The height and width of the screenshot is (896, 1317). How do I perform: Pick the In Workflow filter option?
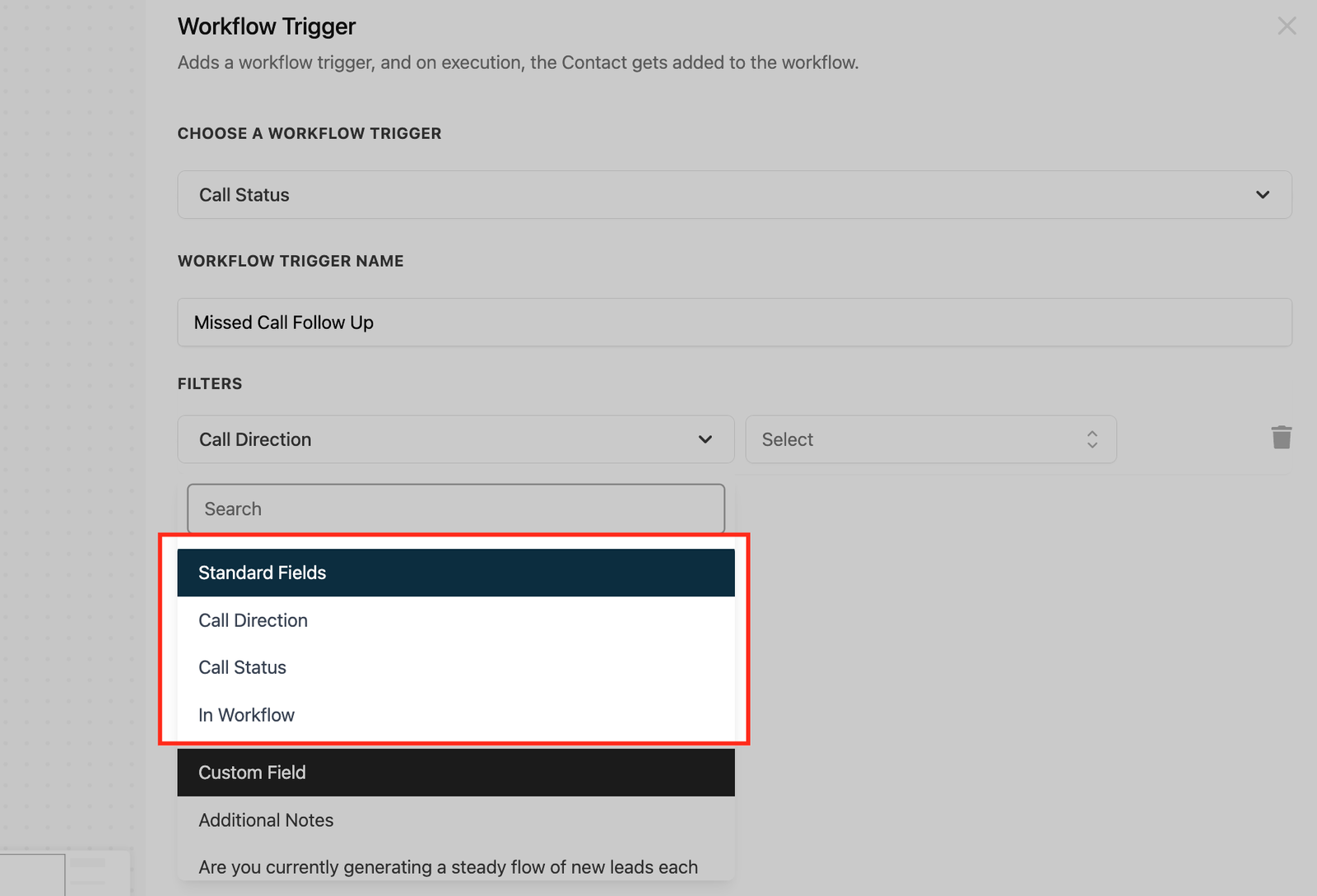pyautogui.click(x=247, y=715)
